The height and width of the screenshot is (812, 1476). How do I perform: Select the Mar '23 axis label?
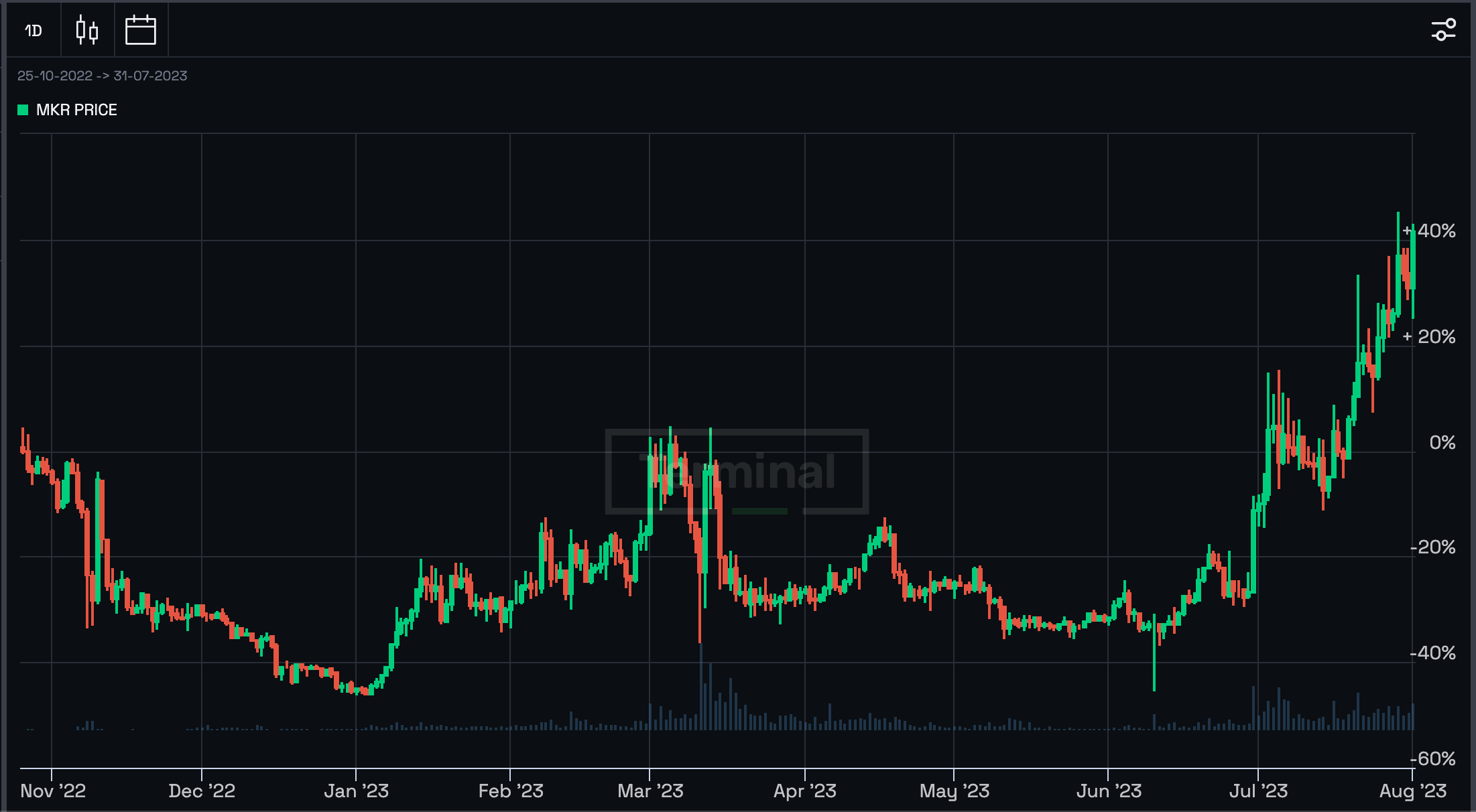tap(650, 791)
